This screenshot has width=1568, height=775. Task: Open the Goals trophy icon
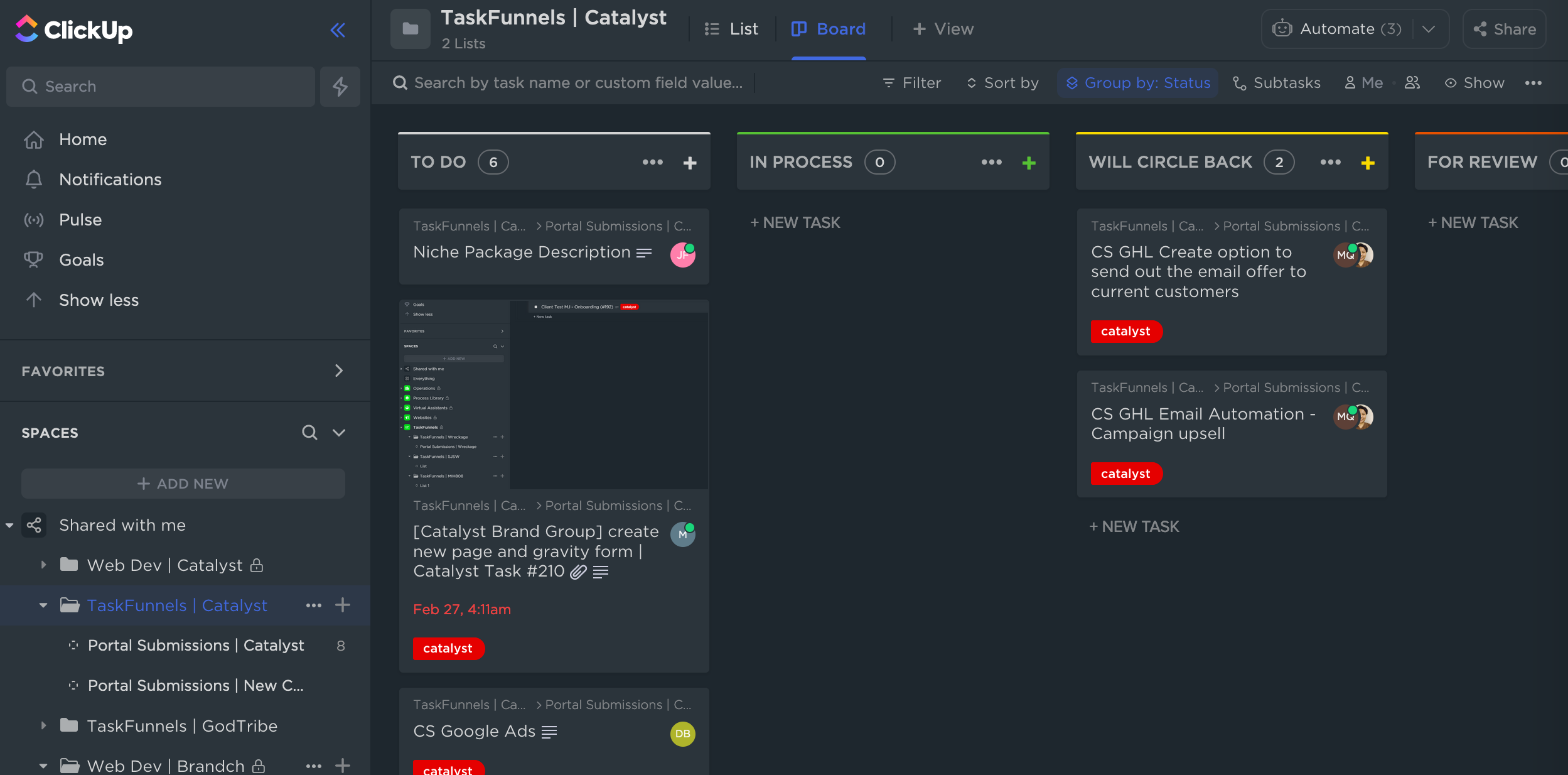34,259
